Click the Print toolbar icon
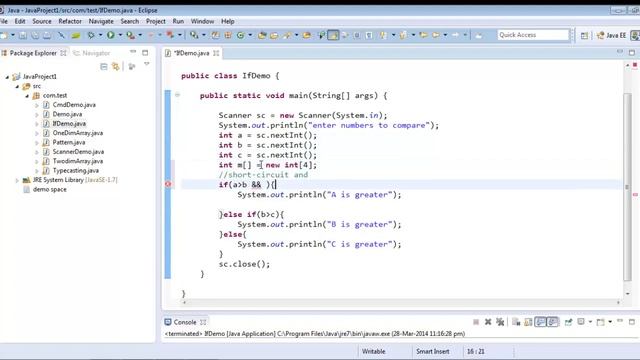 47,36
